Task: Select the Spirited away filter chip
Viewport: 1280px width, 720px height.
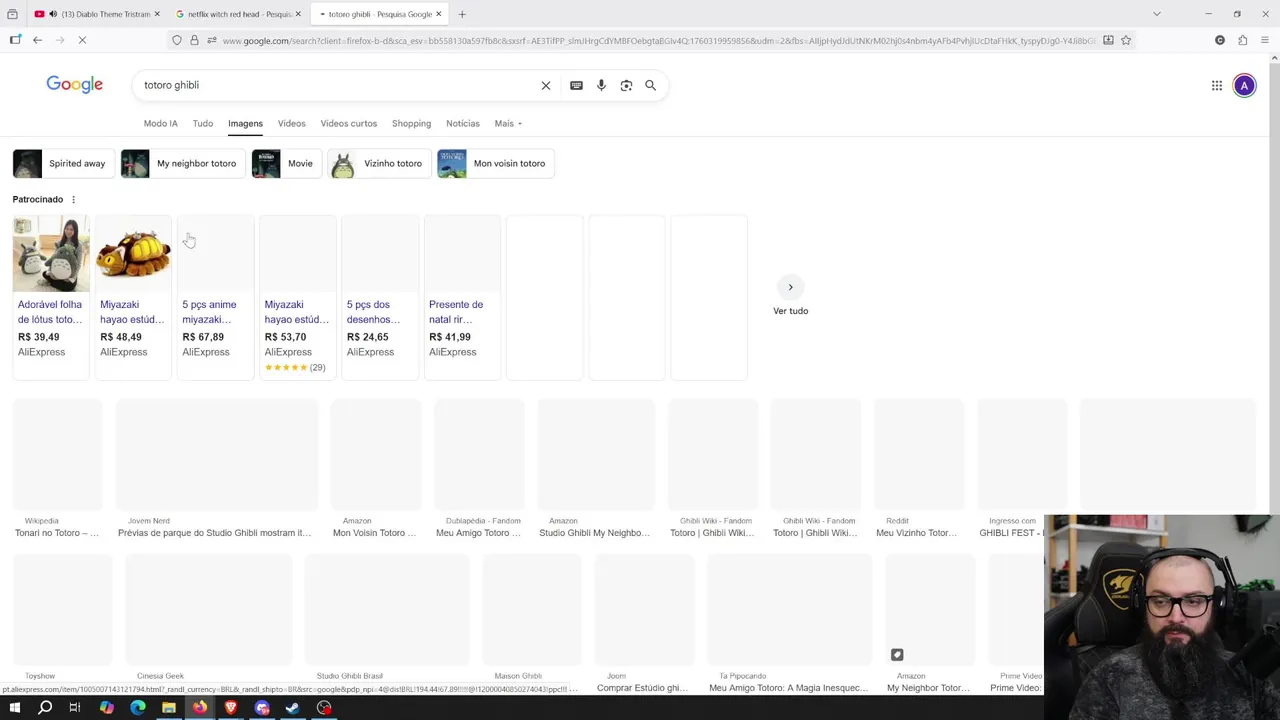Action: [x=63, y=163]
